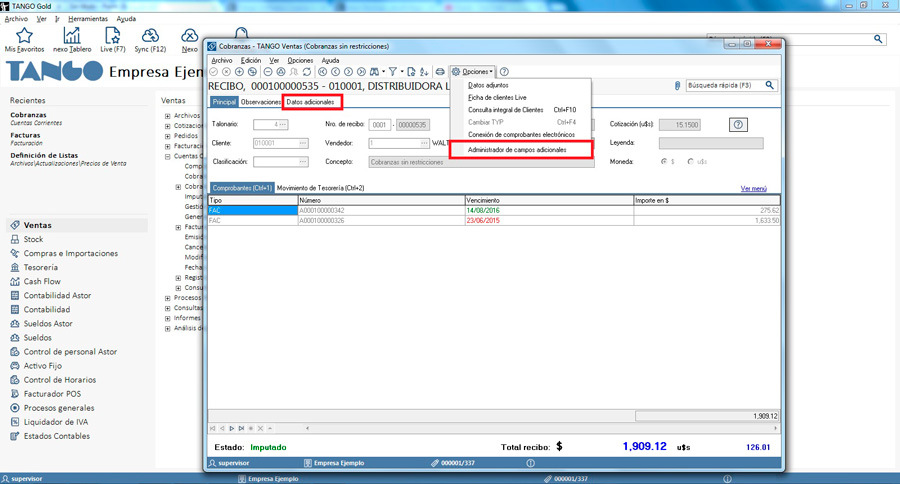Click the binoculars search icon
Viewport: 900px width, 484px height.
click(374, 72)
